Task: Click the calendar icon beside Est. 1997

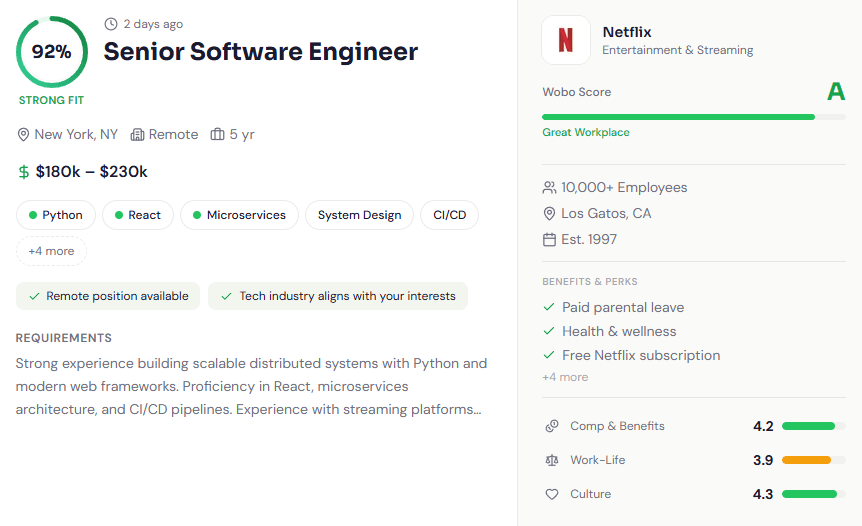Action: click(549, 240)
